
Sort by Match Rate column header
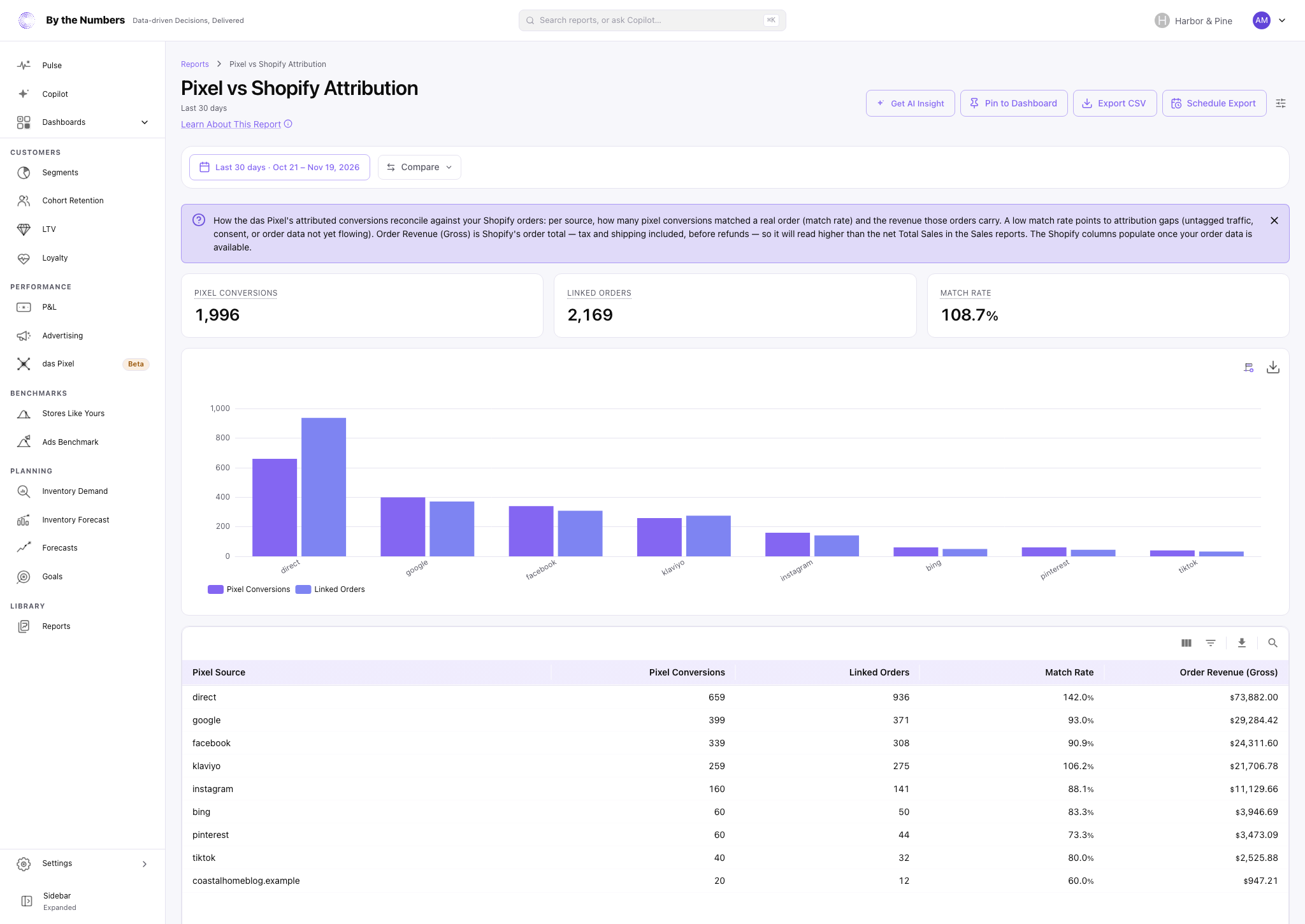point(1069,672)
